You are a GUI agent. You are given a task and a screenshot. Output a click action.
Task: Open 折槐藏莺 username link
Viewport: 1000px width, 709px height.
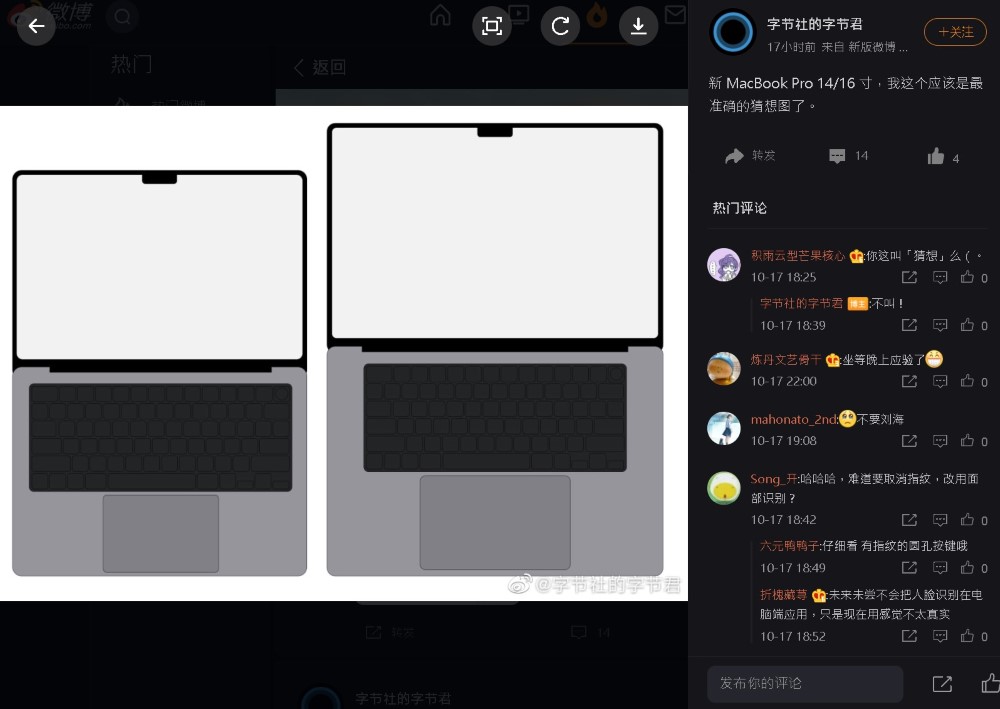click(x=783, y=595)
